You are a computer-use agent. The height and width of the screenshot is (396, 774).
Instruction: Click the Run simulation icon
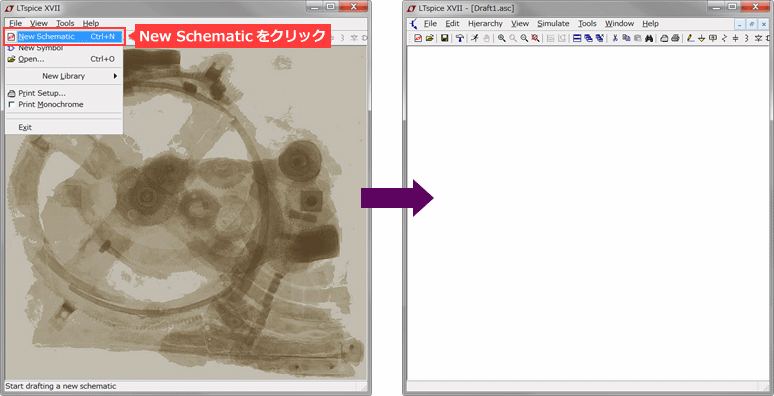coord(475,38)
